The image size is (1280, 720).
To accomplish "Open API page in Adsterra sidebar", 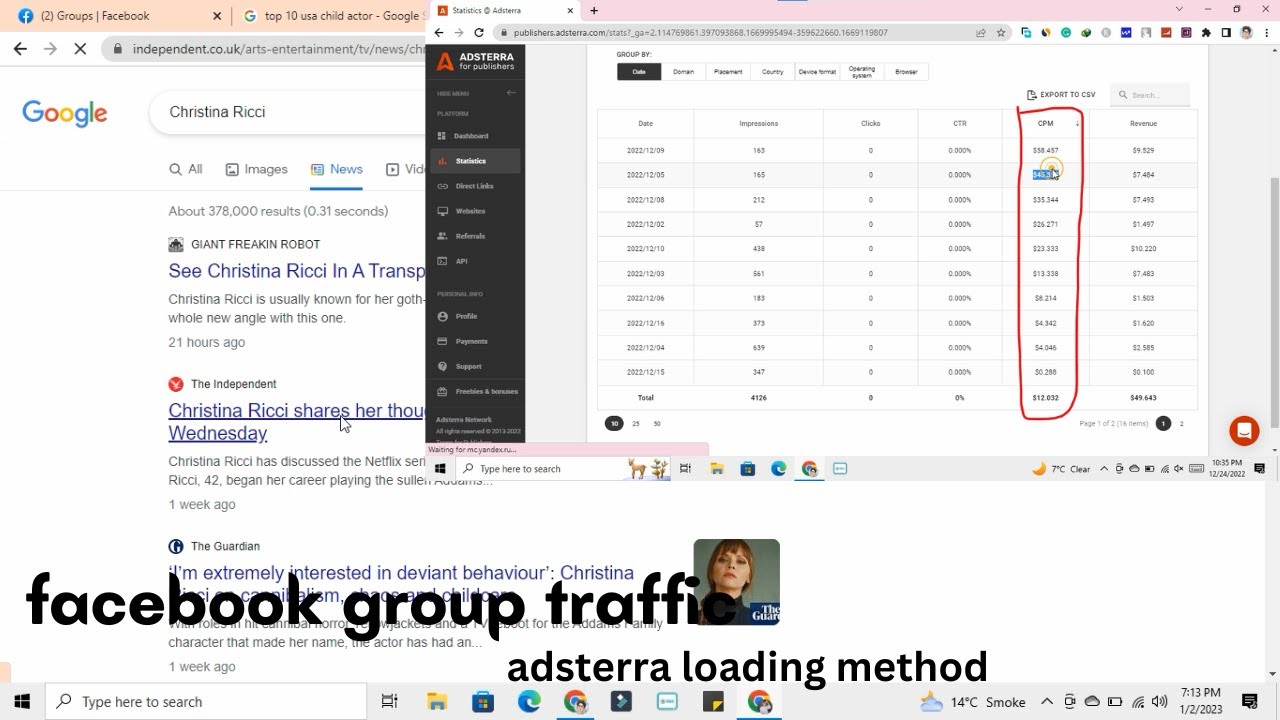I will point(461,261).
